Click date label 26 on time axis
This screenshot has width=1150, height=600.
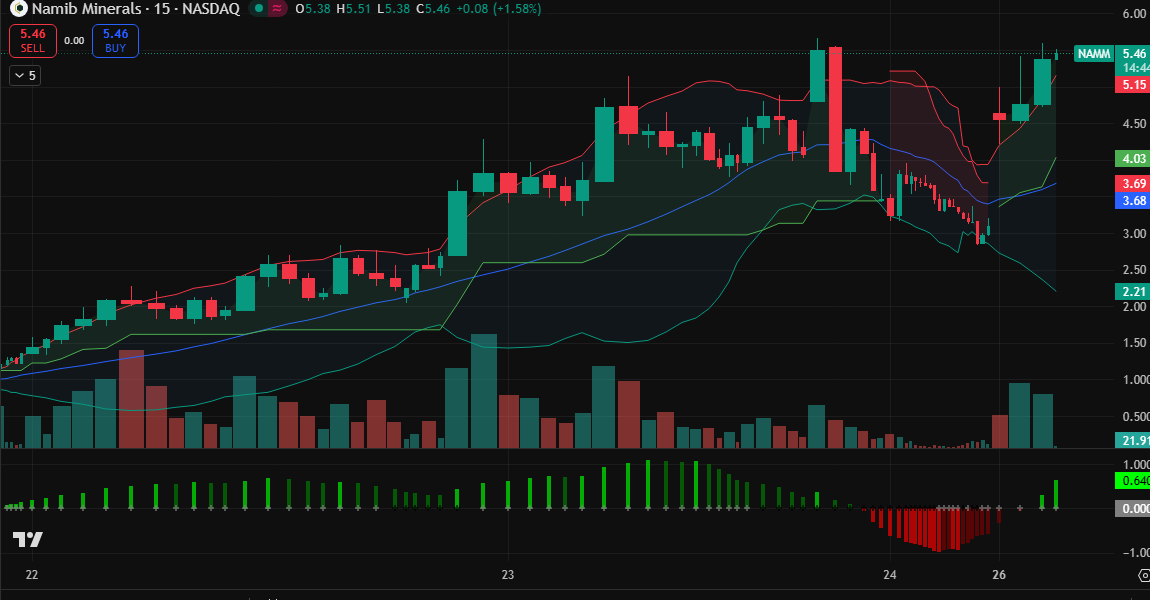tap(999, 574)
